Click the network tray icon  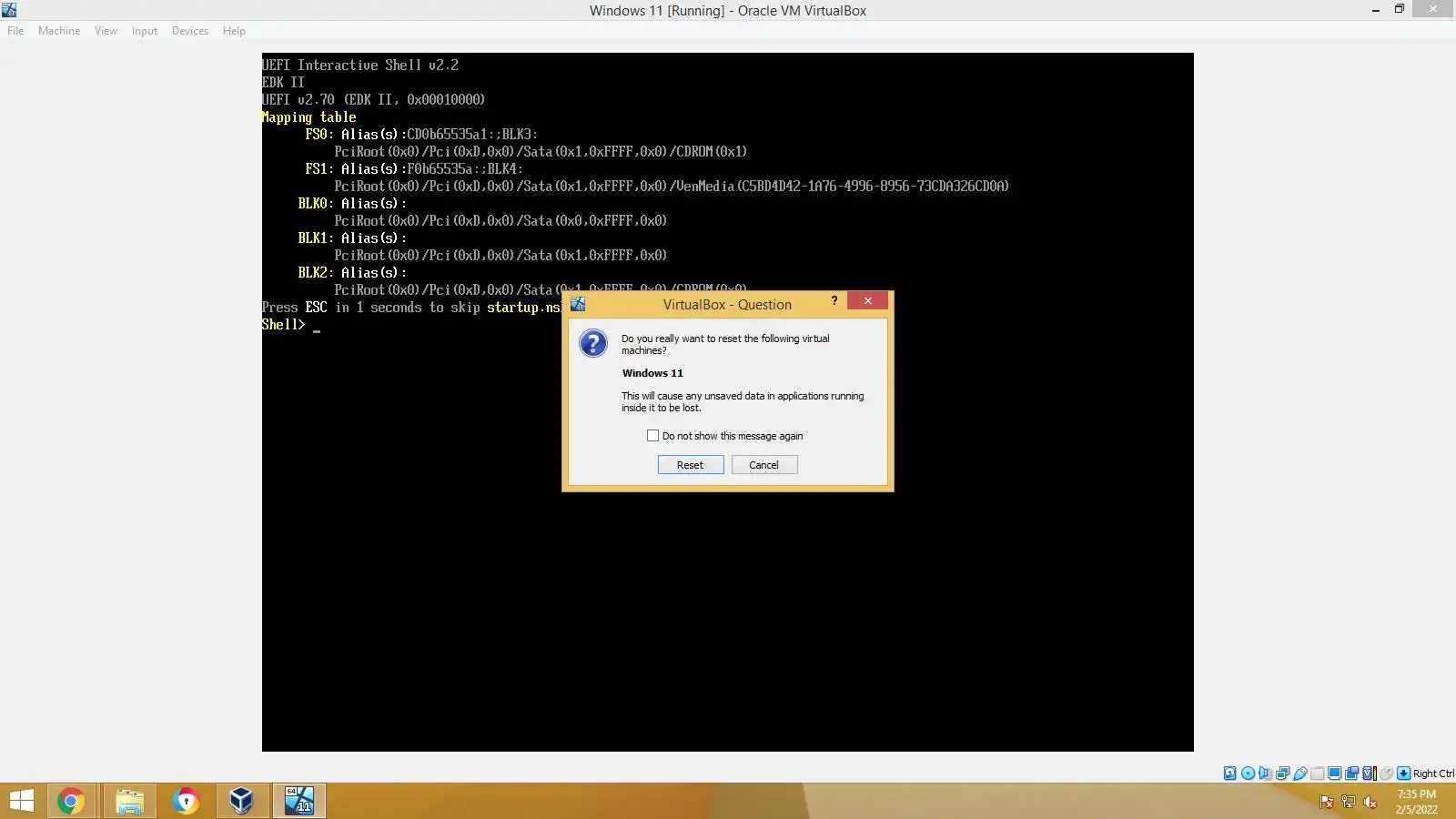pos(1349,802)
